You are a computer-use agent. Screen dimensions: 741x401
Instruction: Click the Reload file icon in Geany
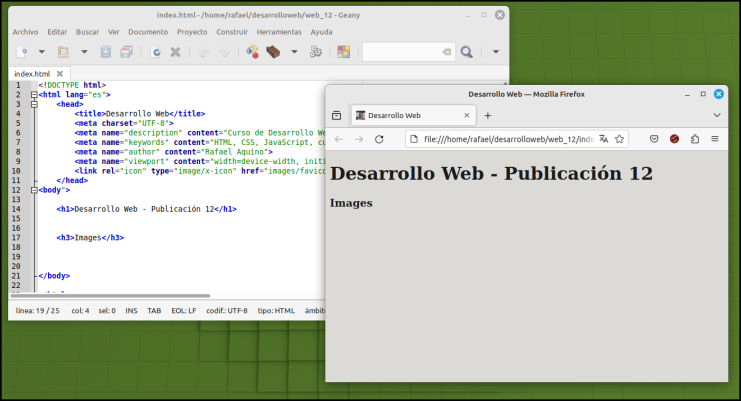155,52
